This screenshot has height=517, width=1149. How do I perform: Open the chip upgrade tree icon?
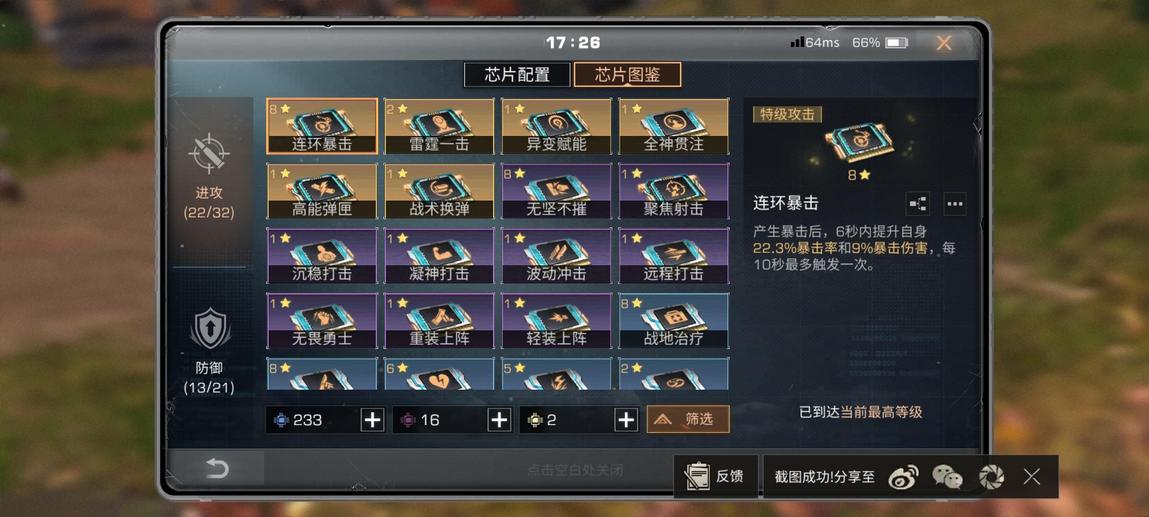pyautogui.click(x=918, y=204)
